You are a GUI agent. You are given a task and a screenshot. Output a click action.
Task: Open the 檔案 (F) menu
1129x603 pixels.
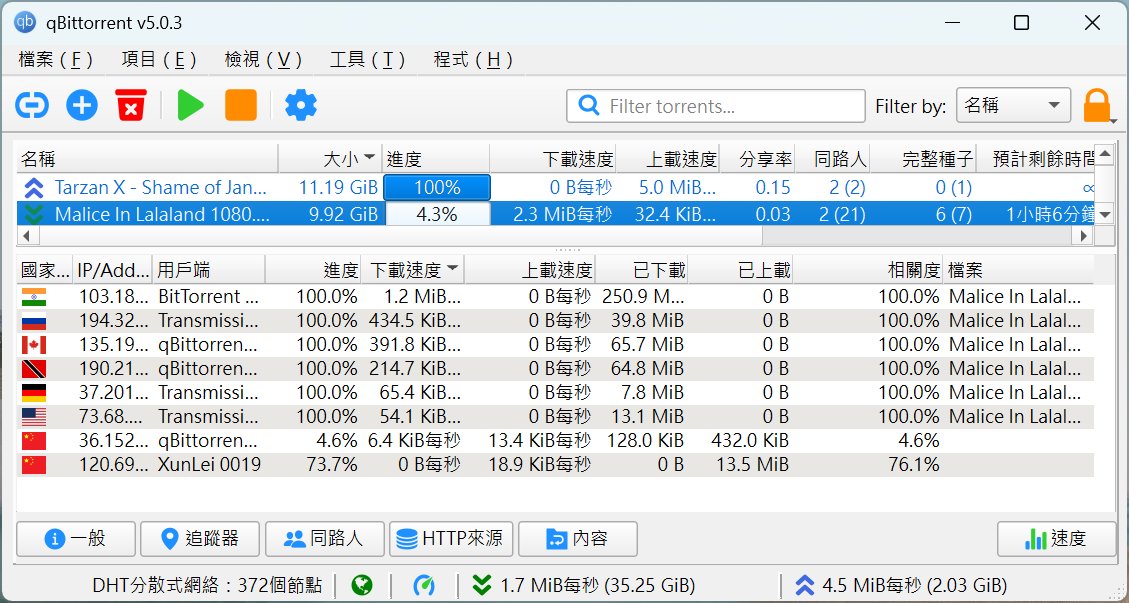pyautogui.click(x=56, y=60)
